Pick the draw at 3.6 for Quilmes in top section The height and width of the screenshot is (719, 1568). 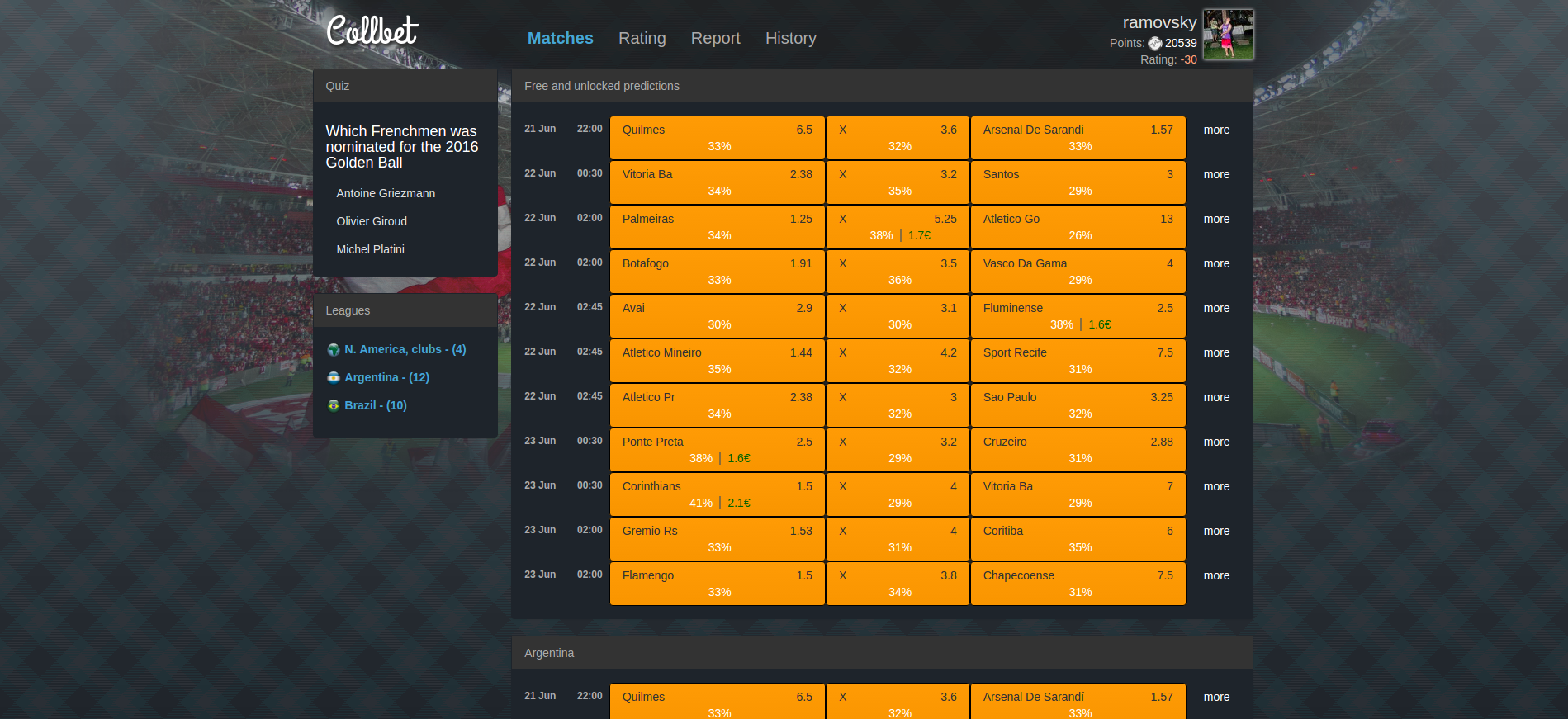click(x=898, y=138)
